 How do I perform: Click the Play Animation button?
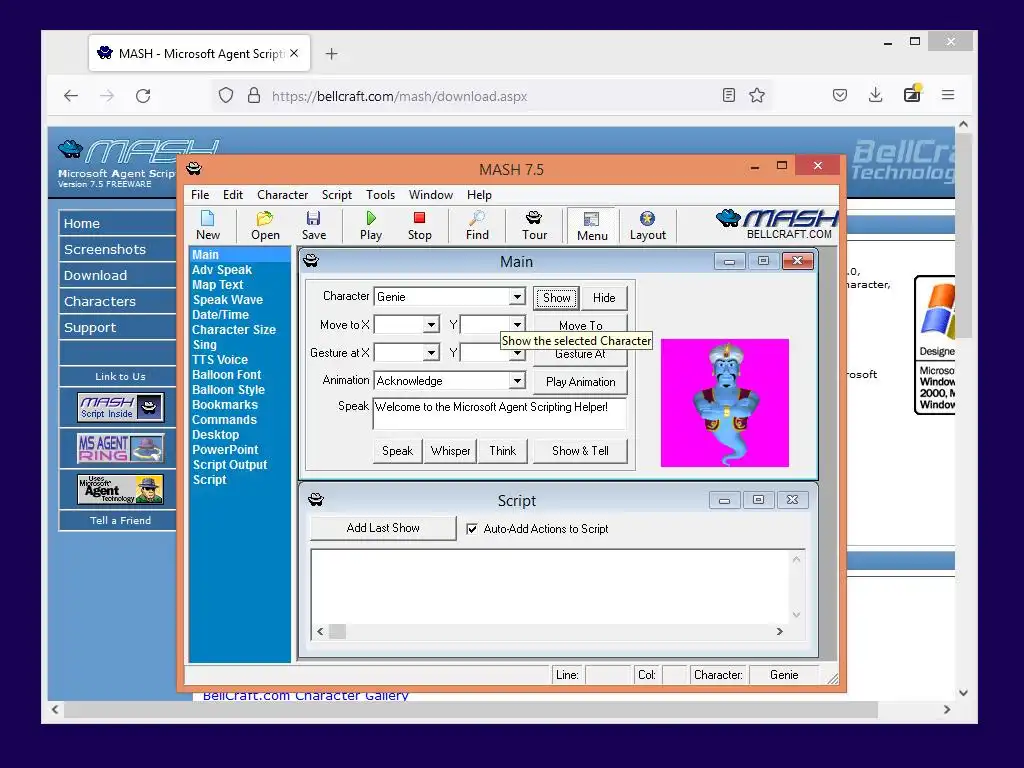point(581,382)
